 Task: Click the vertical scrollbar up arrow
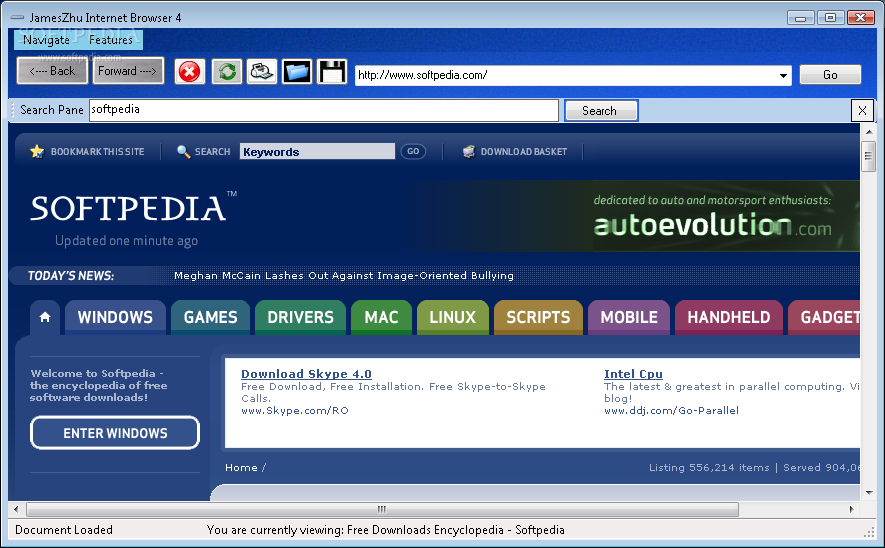[x=869, y=131]
